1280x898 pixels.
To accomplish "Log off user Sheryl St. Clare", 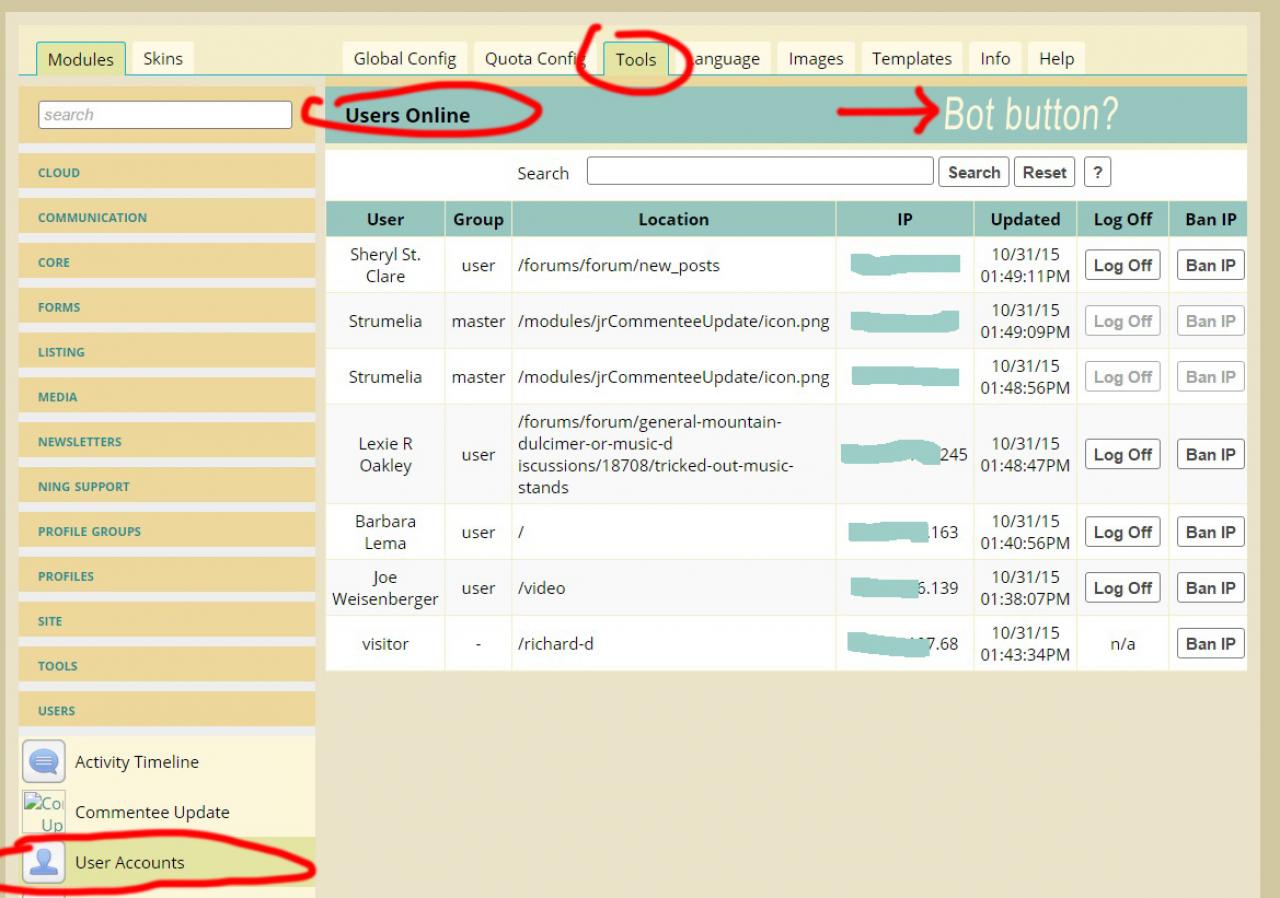I will [1122, 266].
